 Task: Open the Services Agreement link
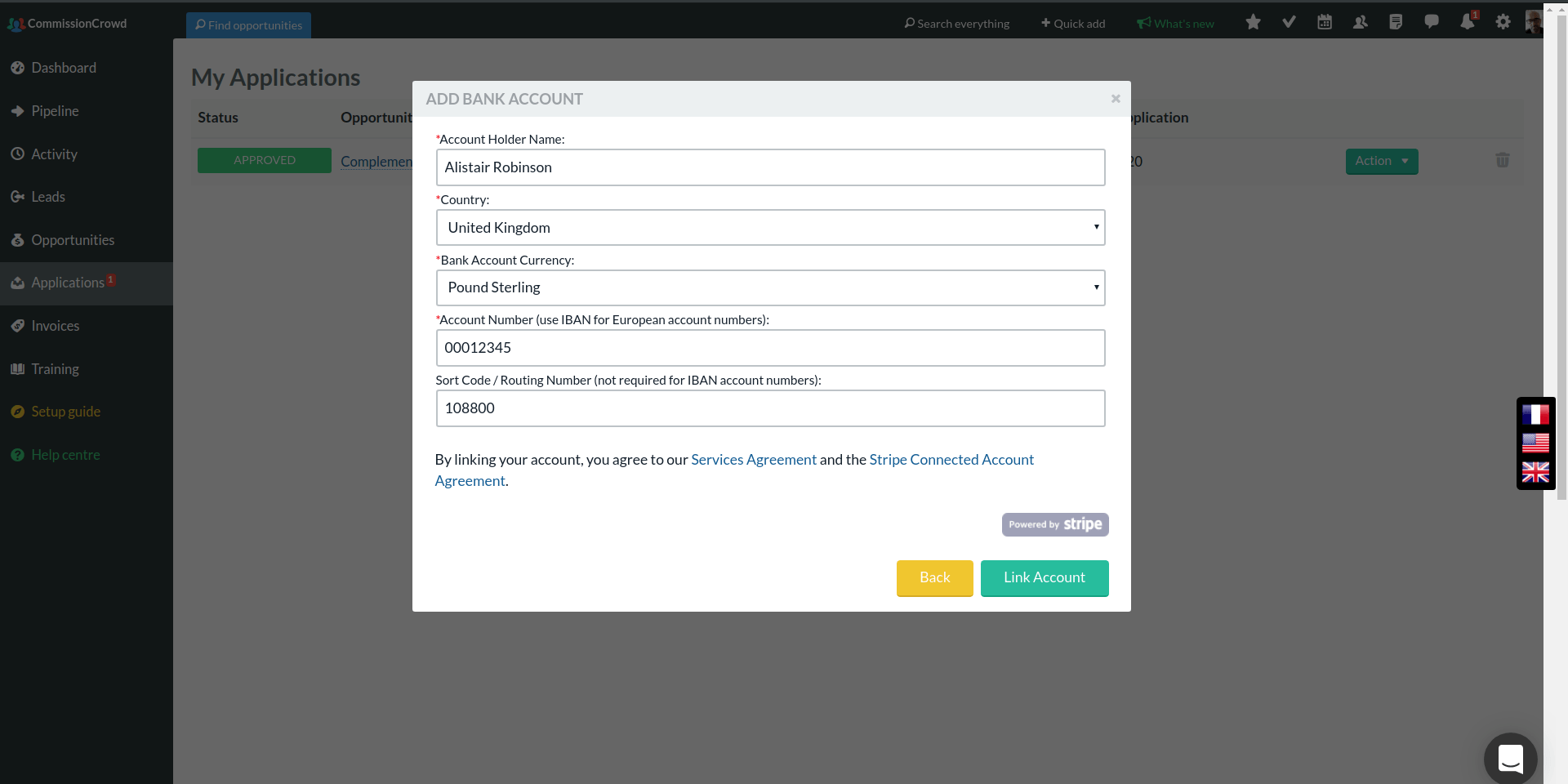tap(753, 460)
